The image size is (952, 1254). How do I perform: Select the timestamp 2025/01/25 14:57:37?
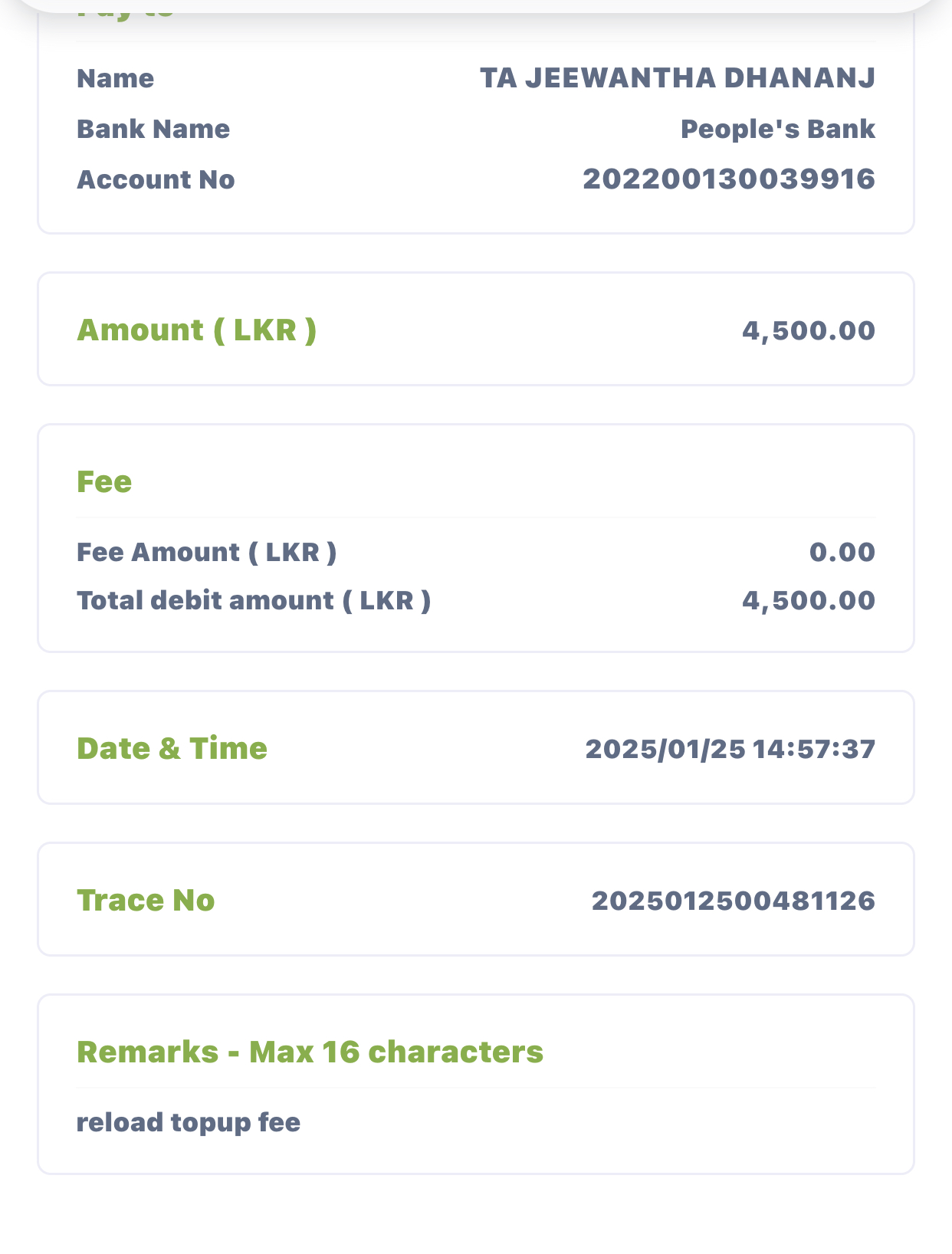(730, 749)
